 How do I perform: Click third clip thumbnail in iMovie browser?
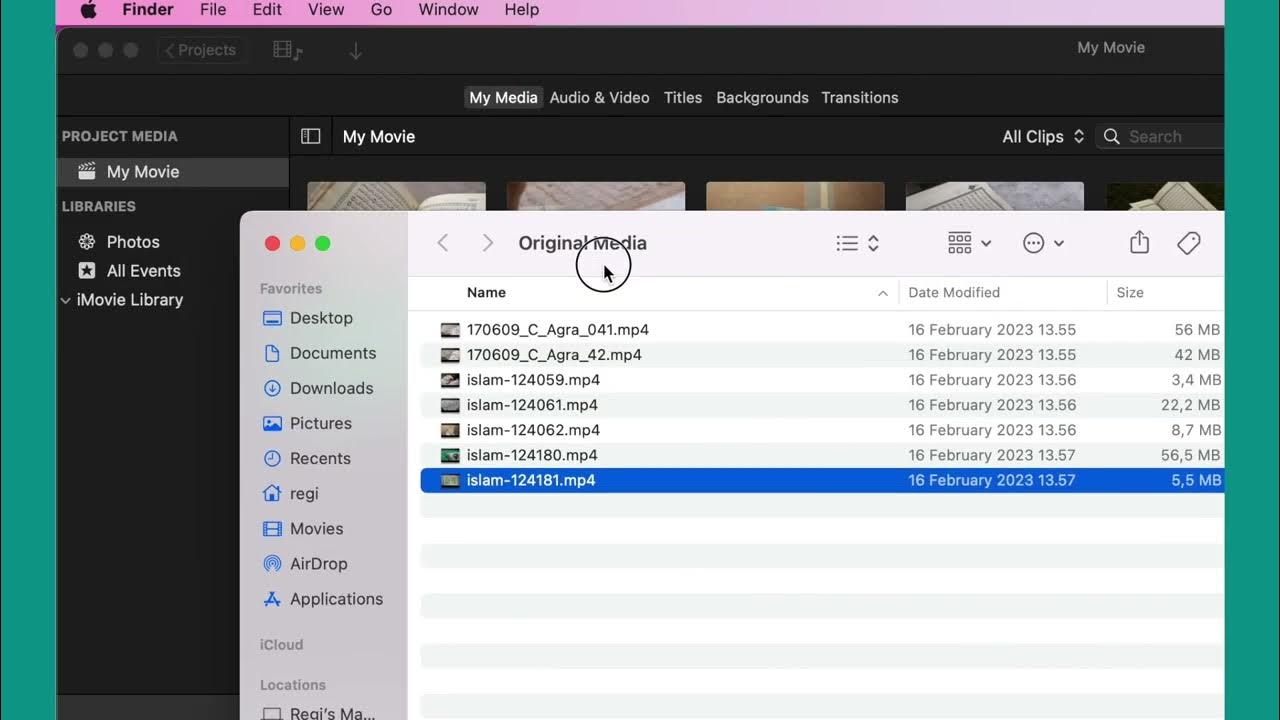point(795,196)
